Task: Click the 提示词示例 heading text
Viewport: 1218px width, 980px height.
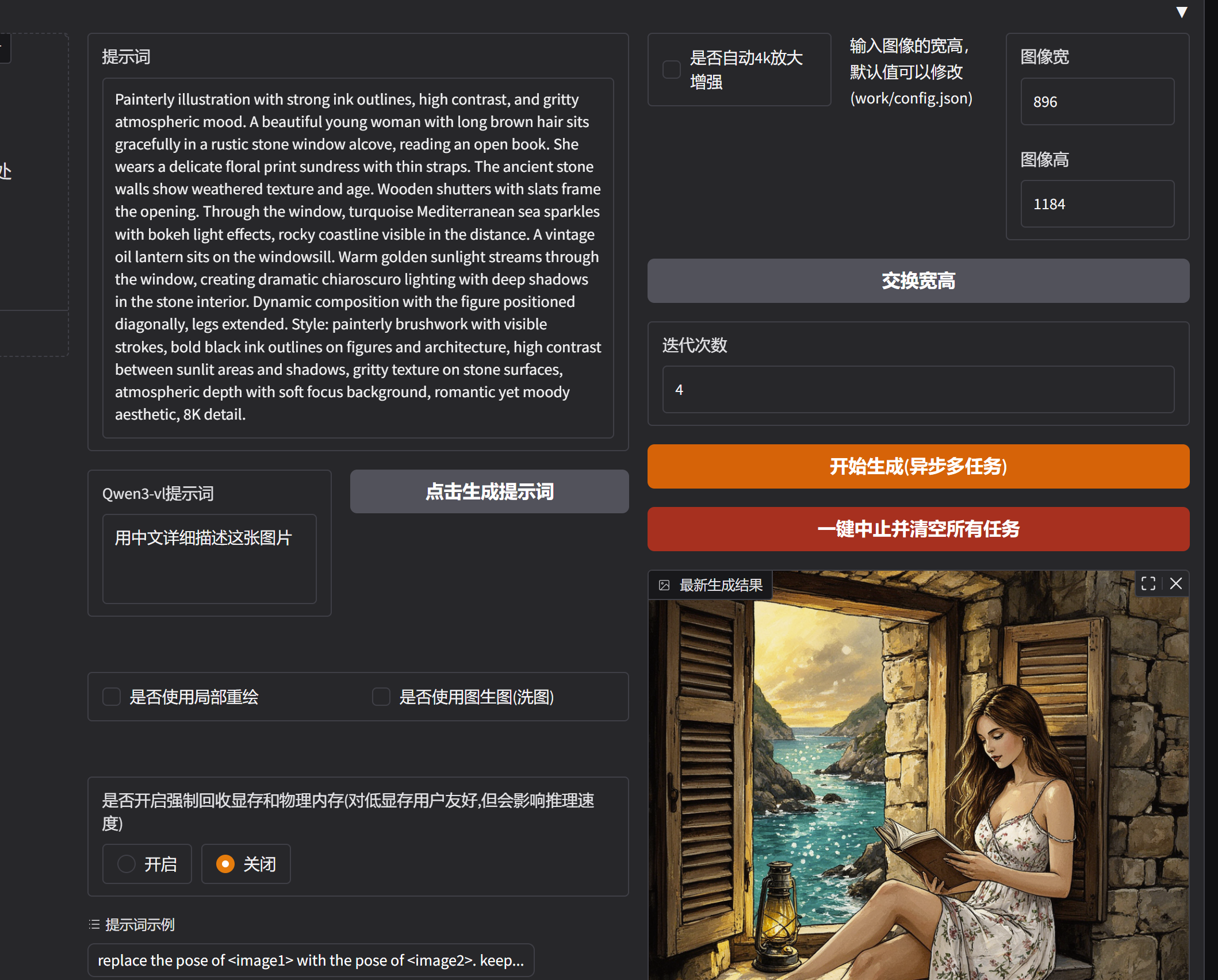Action: click(140, 924)
